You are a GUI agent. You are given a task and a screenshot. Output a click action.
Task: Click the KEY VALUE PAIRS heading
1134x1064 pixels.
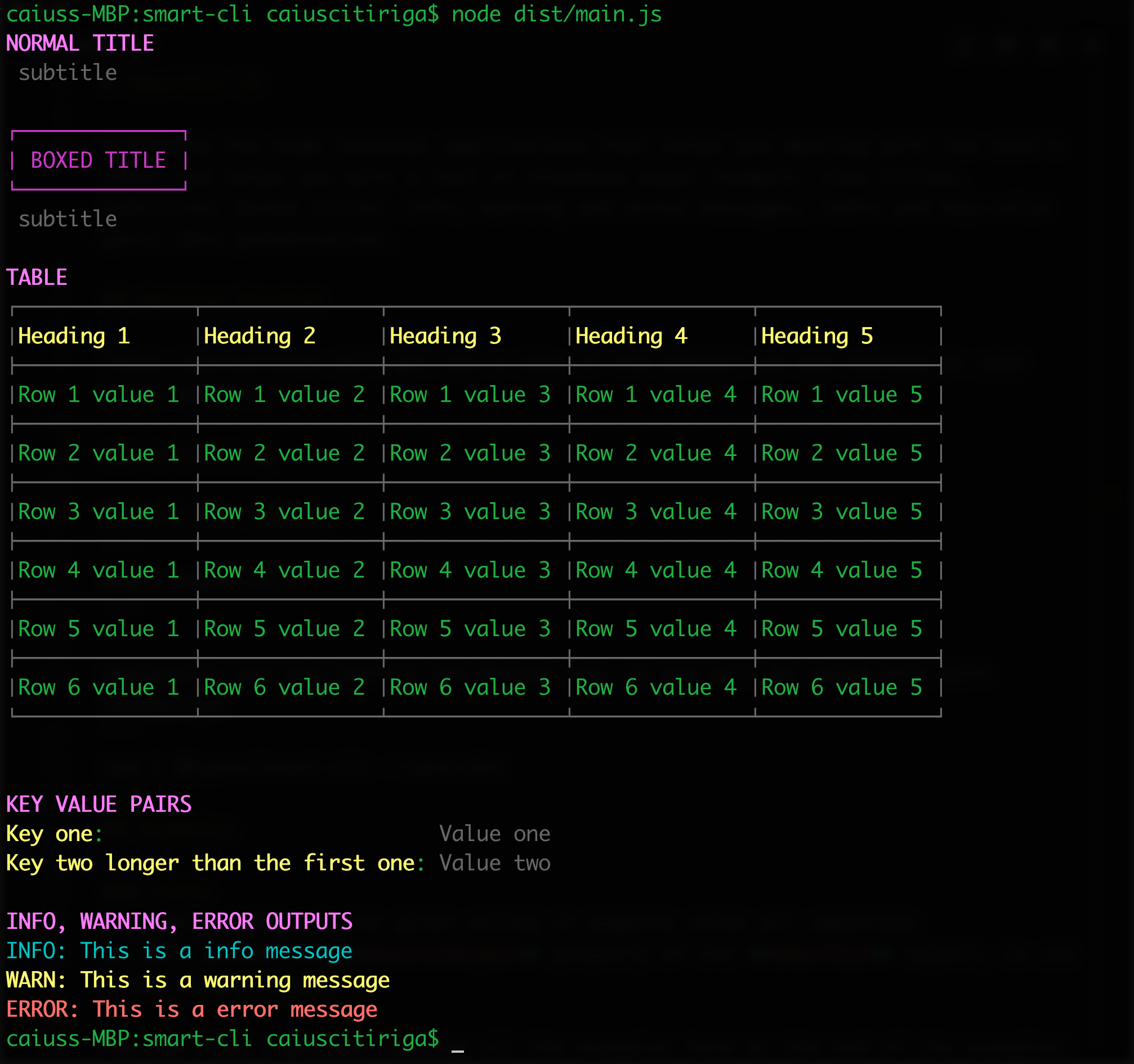click(x=99, y=804)
